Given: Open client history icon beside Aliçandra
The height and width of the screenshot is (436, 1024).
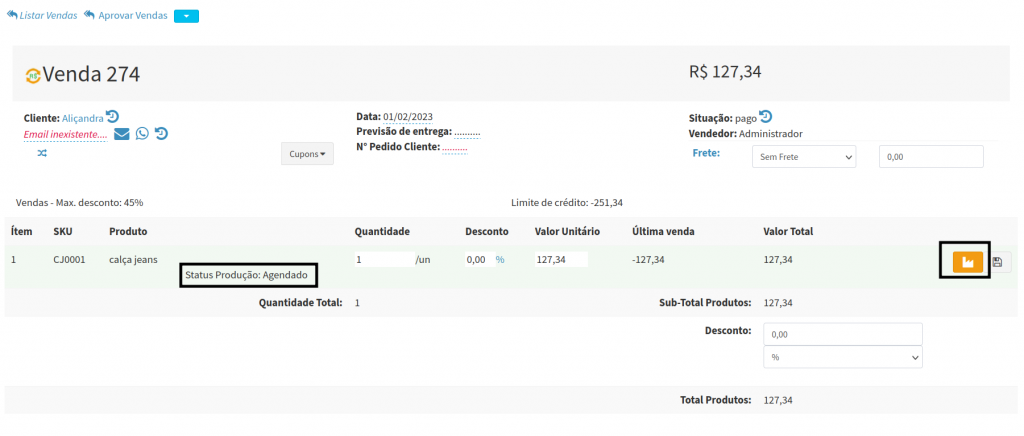Looking at the screenshot, I should click(113, 116).
